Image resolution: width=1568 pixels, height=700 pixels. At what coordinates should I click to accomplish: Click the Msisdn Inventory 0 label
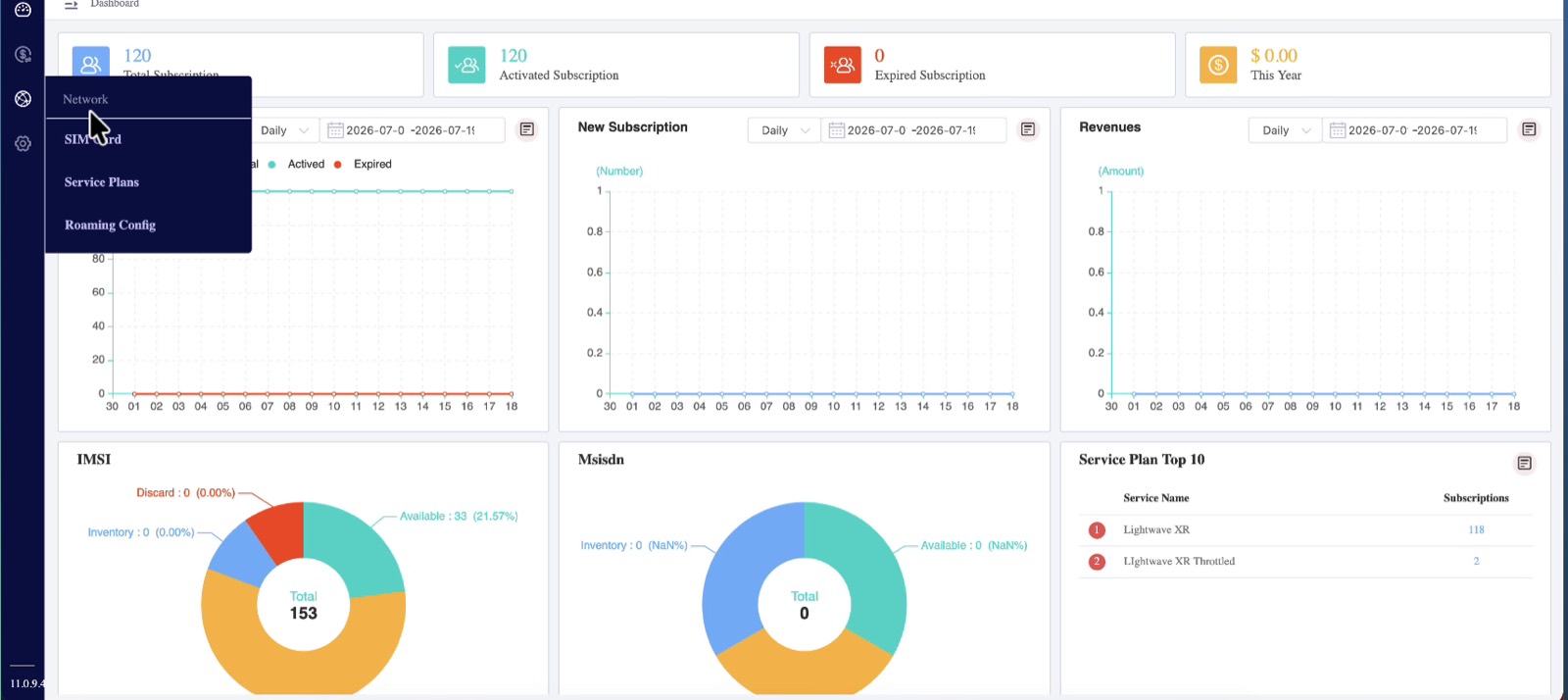634,545
